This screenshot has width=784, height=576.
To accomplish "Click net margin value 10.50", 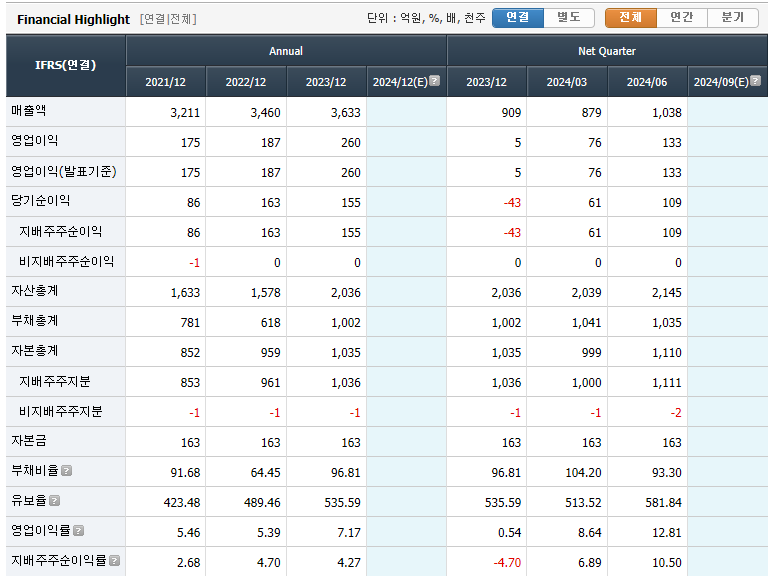I will click(667, 562).
